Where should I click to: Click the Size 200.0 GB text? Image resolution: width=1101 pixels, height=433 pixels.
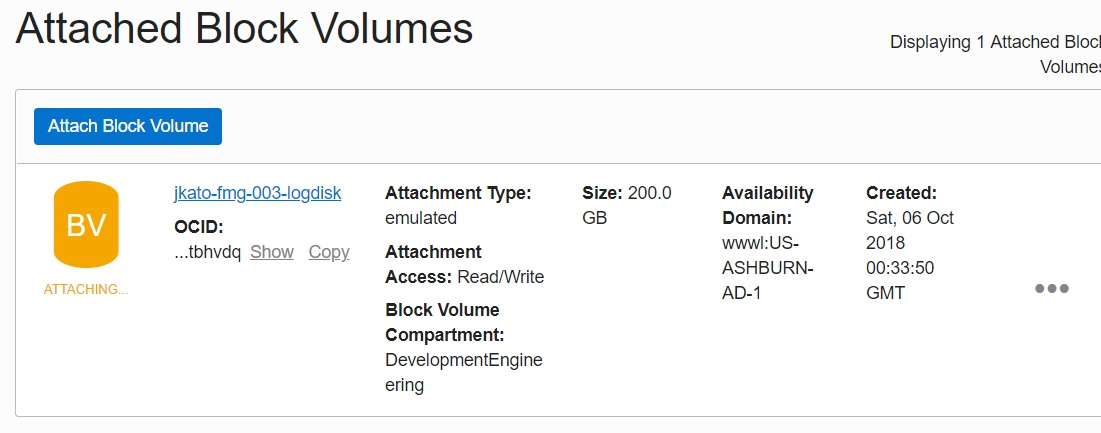coord(626,204)
